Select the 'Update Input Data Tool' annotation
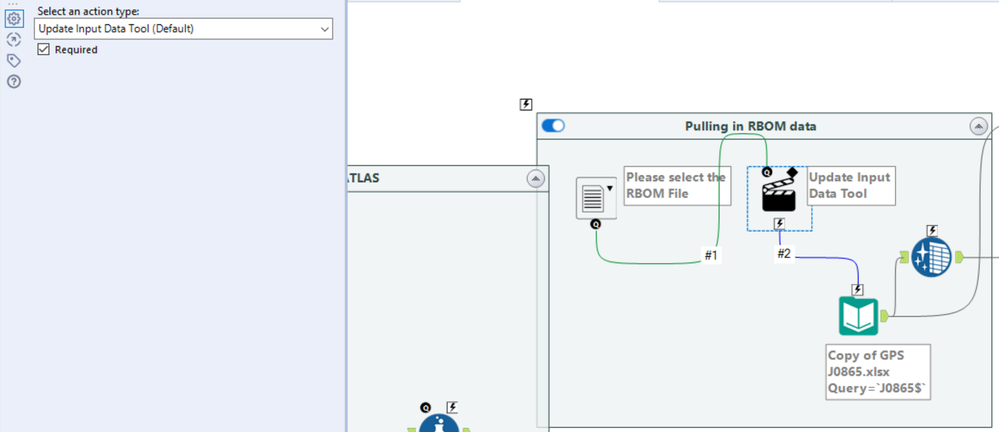999x432 pixels. [851, 186]
